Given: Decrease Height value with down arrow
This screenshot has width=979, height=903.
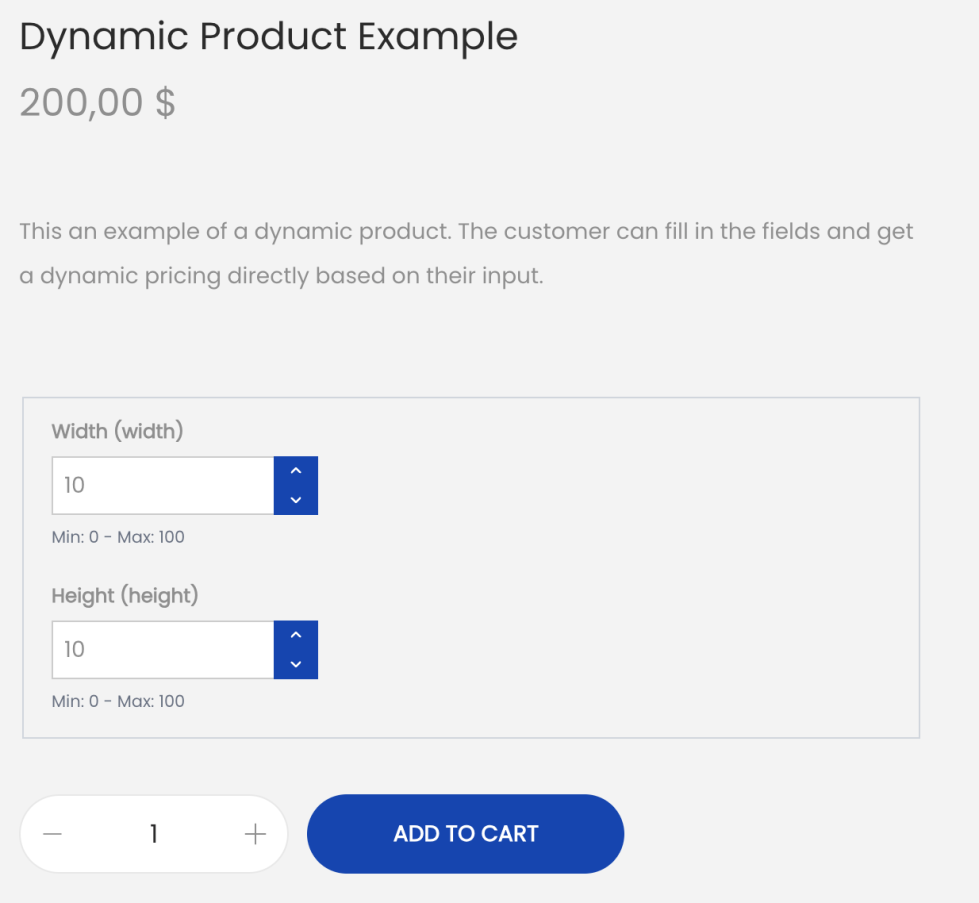Looking at the screenshot, I should [x=295, y=664].
